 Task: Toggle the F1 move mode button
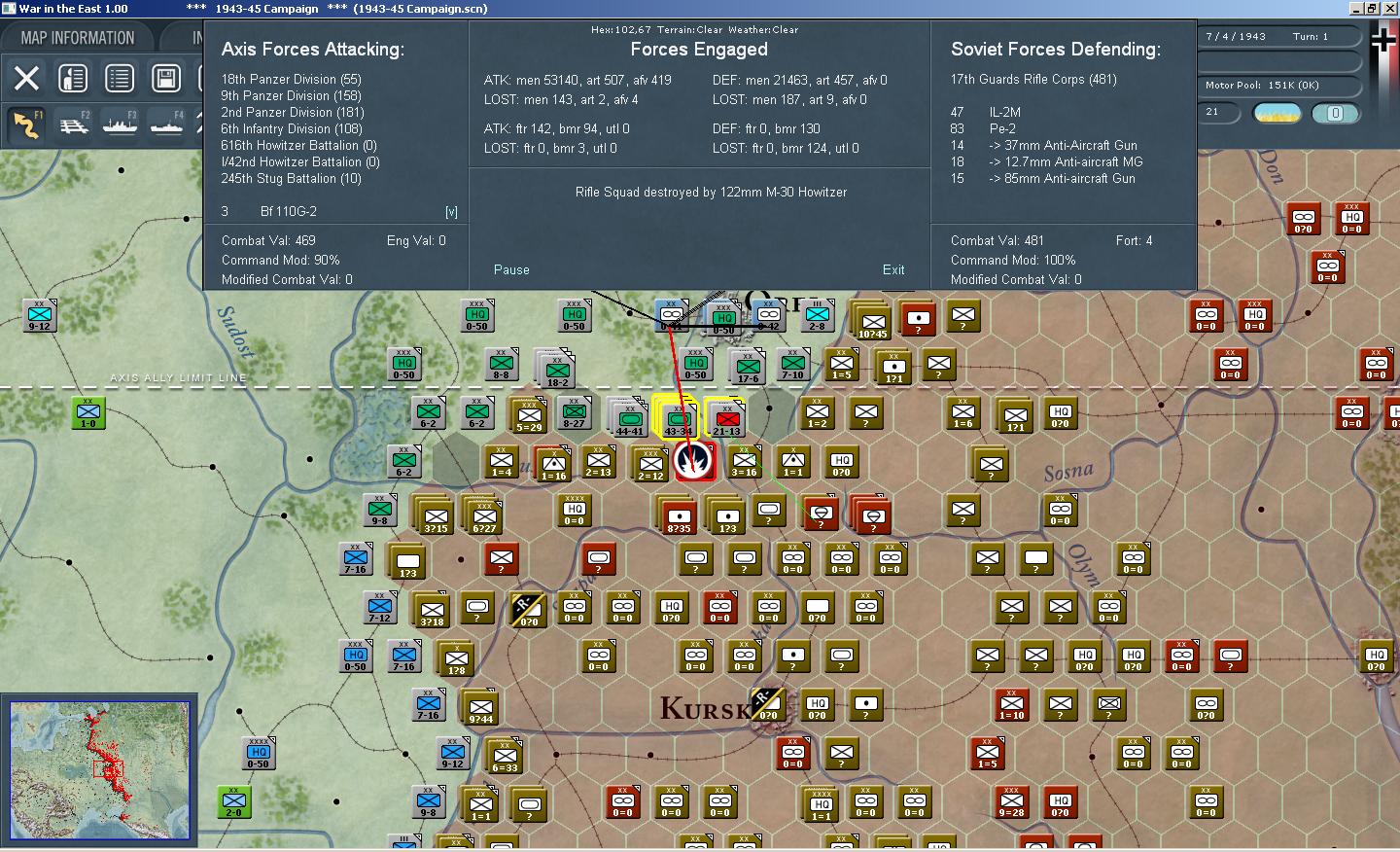(27, 124)
